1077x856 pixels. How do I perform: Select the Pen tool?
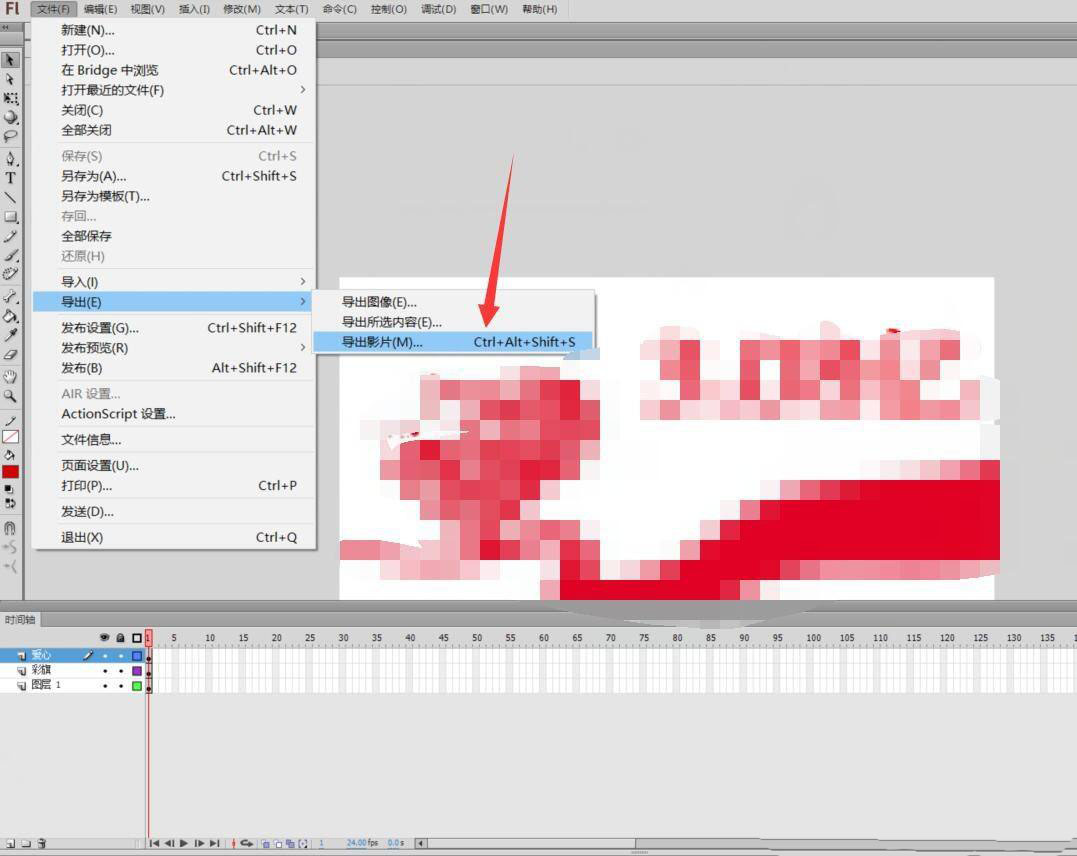point(10,159)
